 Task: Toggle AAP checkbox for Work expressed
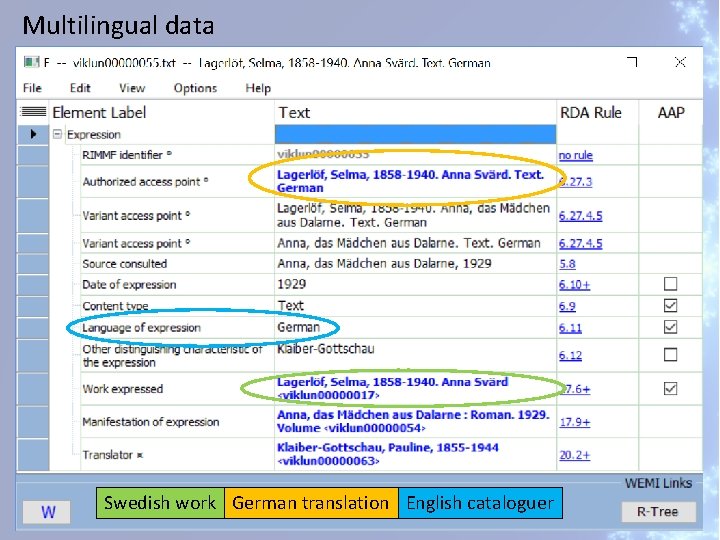coord(670,388)
